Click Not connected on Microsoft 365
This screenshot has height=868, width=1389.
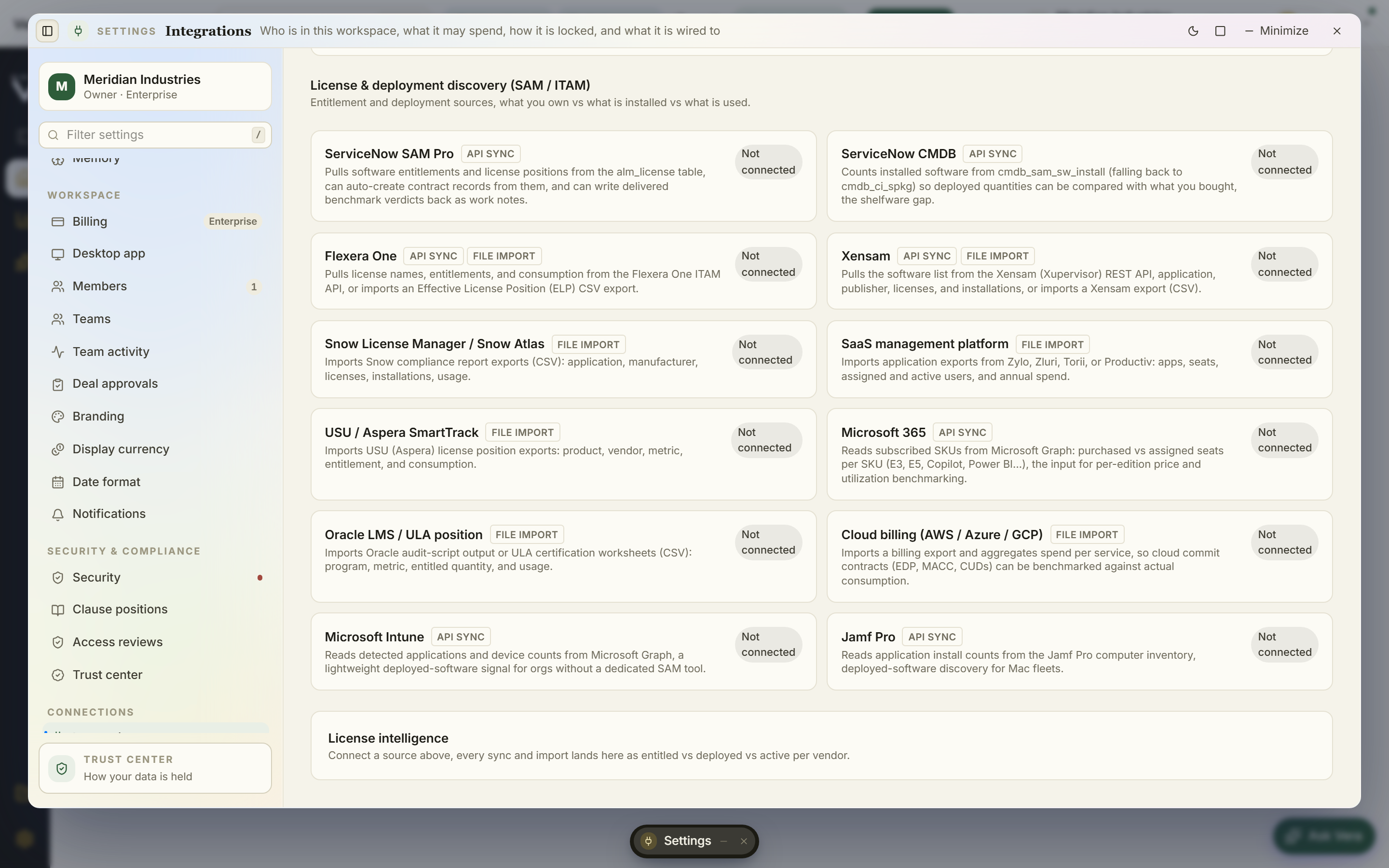point(1284,440)
